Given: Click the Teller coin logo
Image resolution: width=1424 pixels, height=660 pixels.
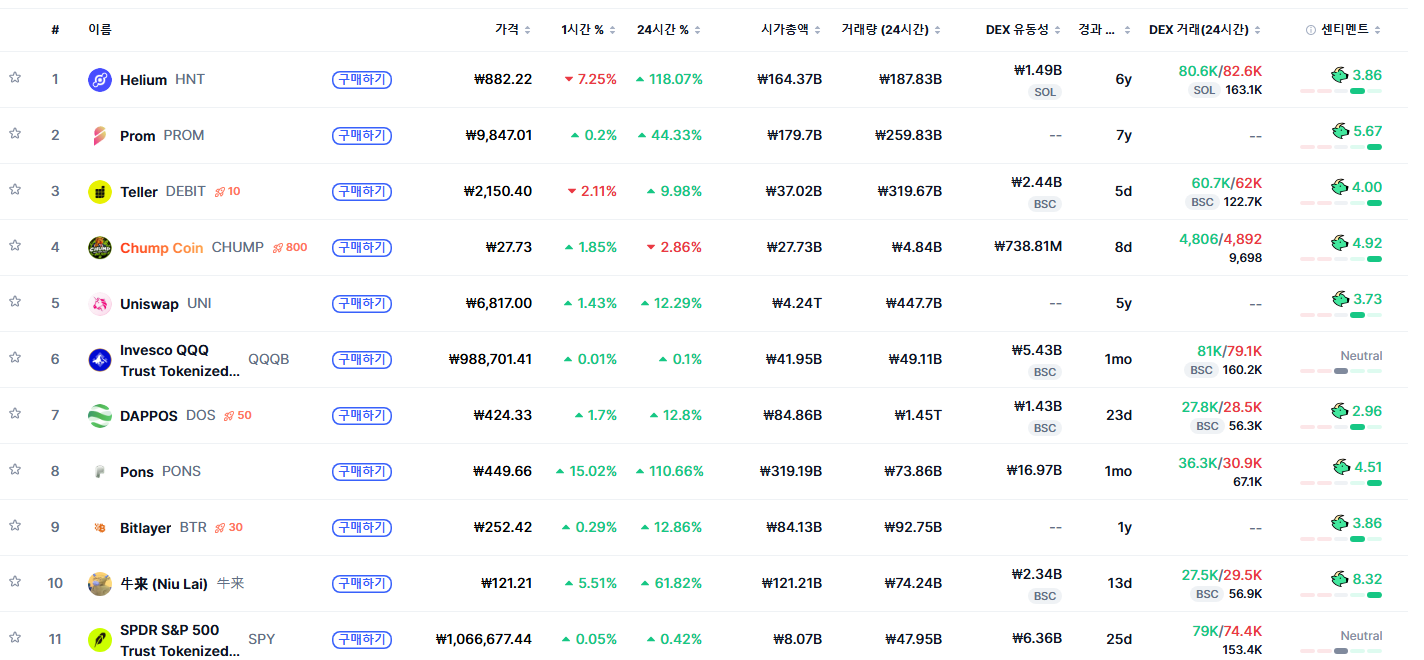Looking at the screenshot, I should tap(100, 192).
